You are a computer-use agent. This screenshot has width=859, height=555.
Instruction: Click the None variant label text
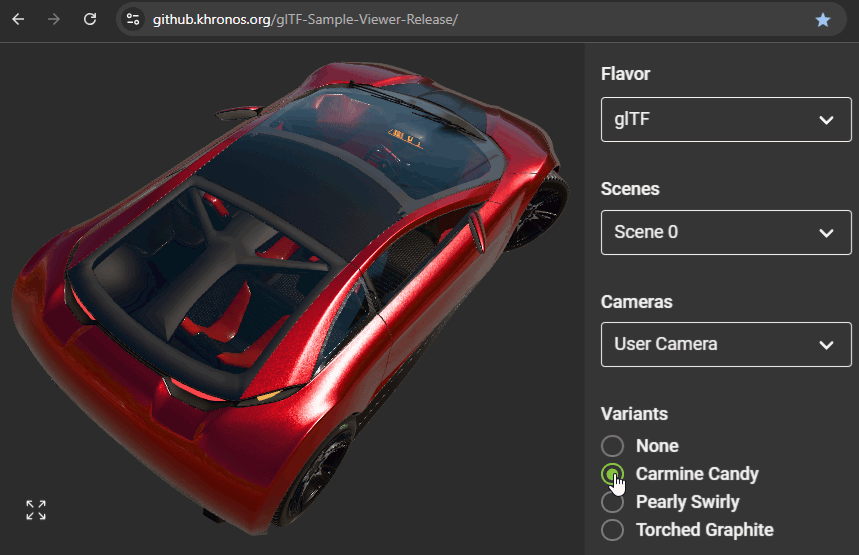tap(657, 446)
